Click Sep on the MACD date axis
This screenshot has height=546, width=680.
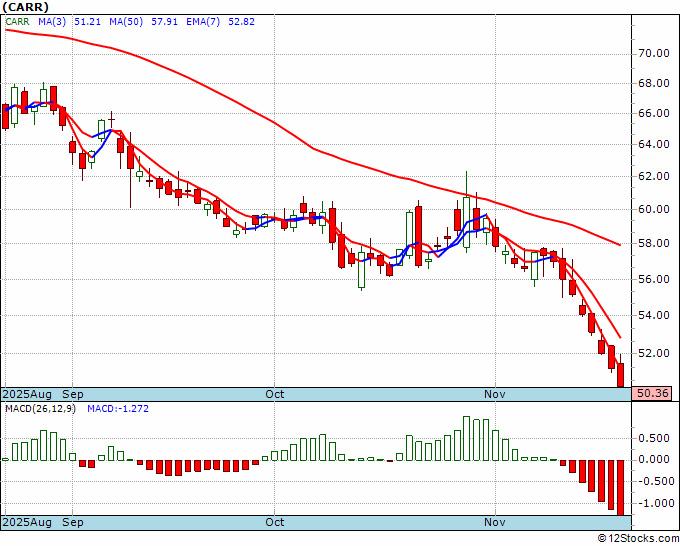[x=72, y=522]
